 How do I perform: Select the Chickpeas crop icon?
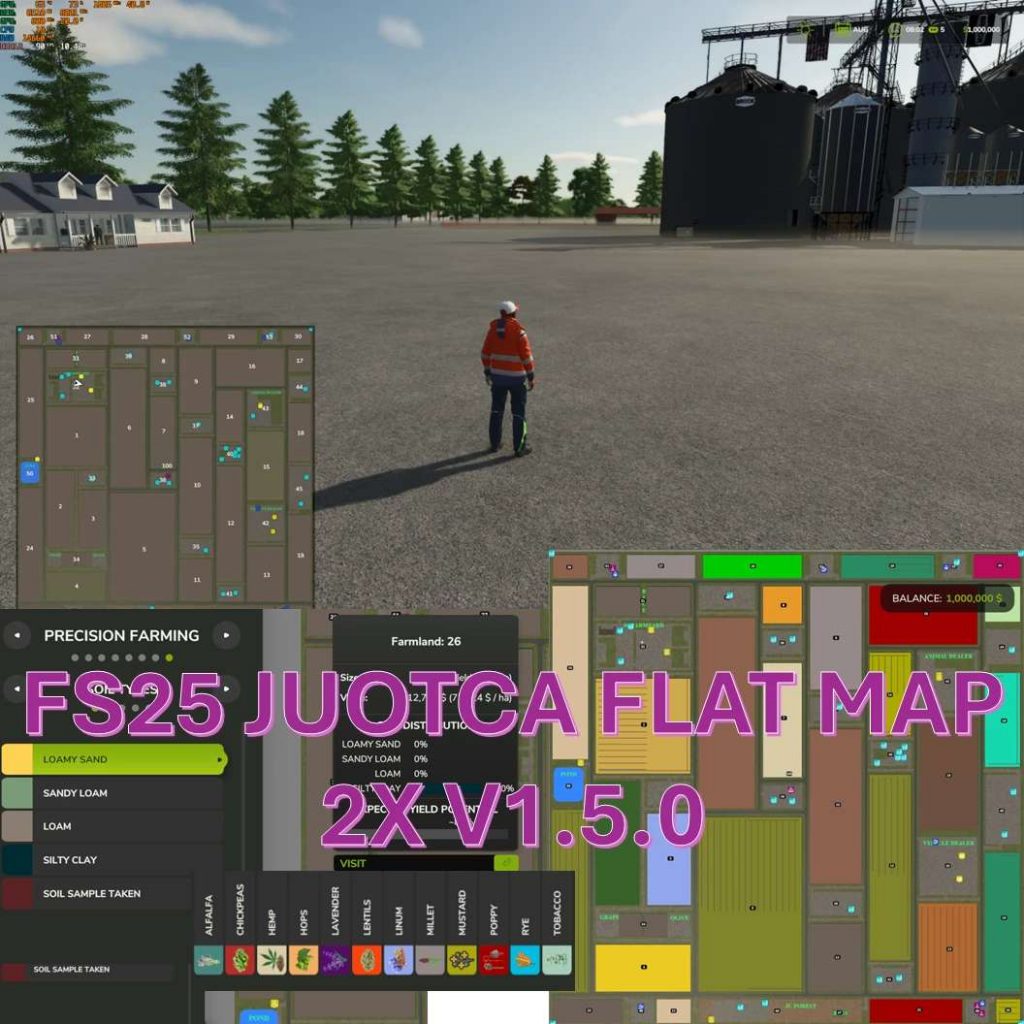point(240,959)
